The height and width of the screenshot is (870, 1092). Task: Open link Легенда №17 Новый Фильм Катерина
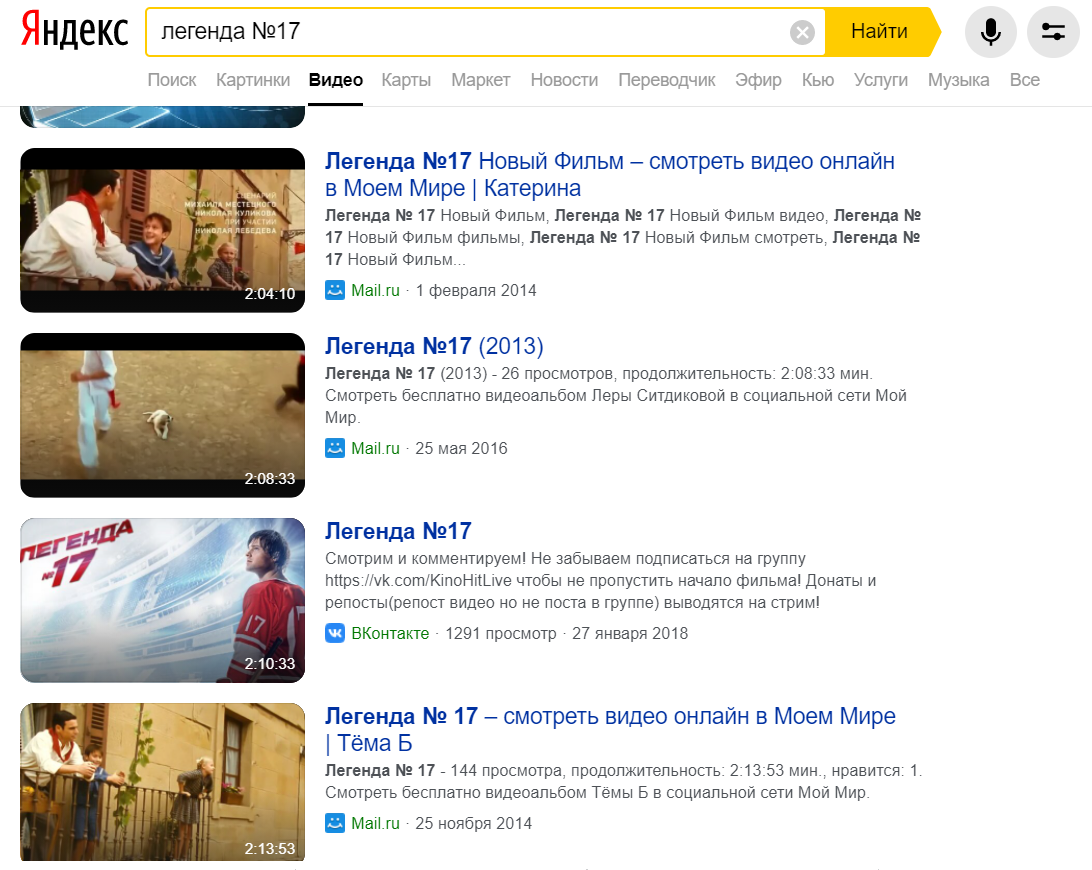[x=609, y=174]
